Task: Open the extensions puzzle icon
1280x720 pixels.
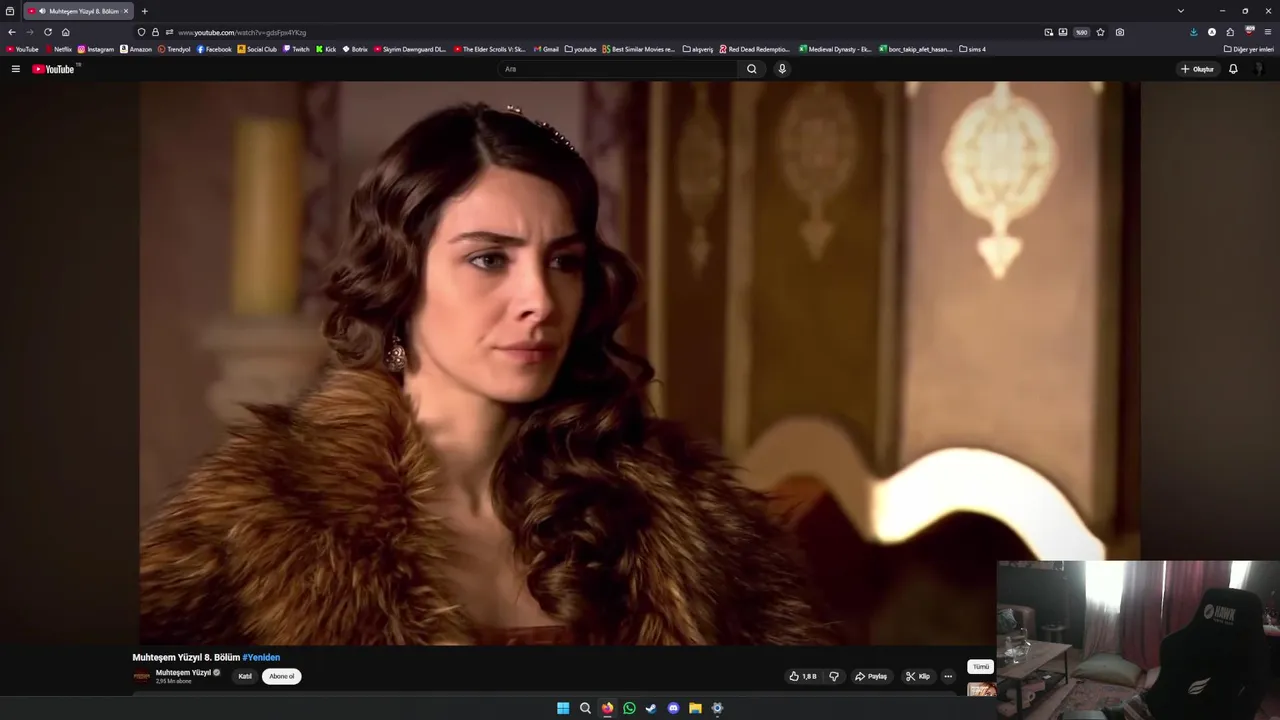Action: pyautogui.click(x=1230, y=32)
